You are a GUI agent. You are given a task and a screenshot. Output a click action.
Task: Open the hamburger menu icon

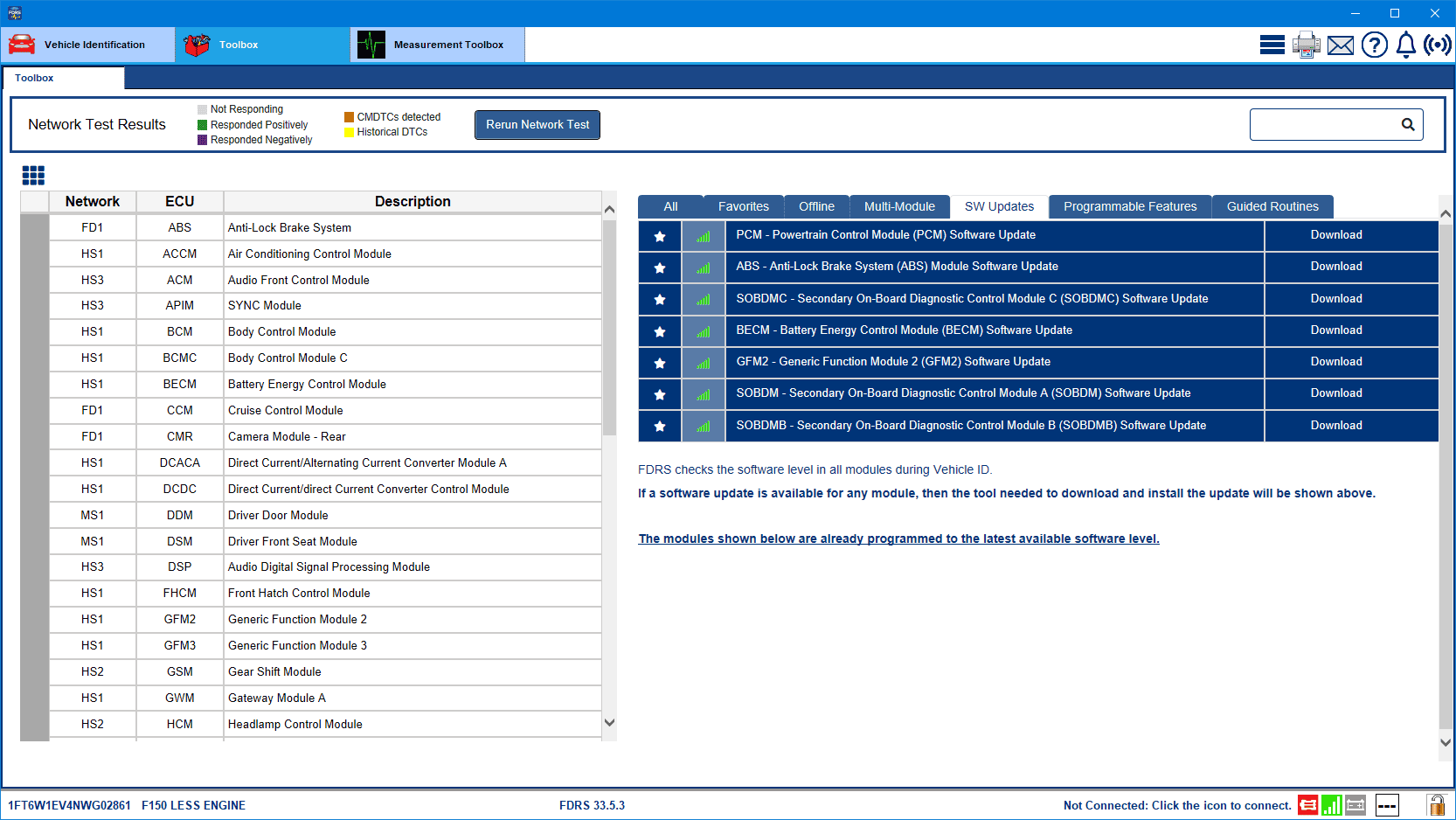1272,45
